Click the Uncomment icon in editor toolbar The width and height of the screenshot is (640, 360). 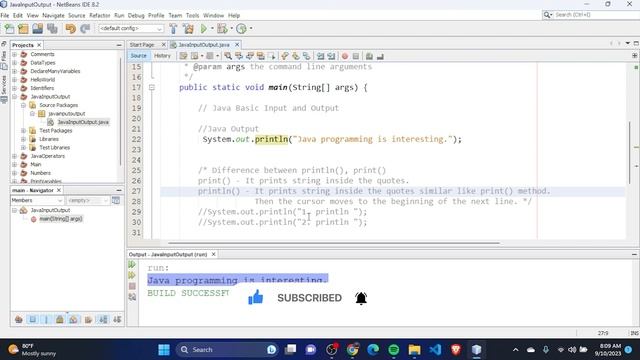380,56
